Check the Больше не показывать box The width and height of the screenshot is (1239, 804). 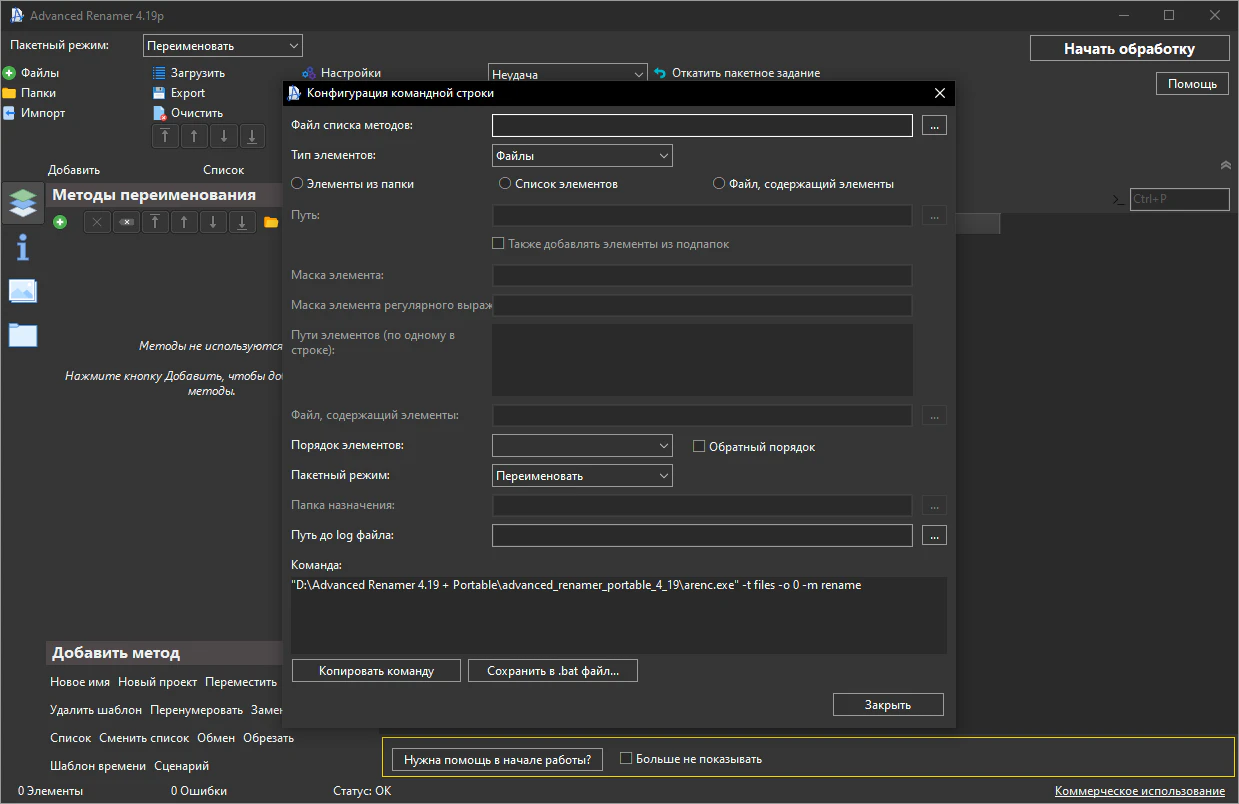[x=627, y=758]
